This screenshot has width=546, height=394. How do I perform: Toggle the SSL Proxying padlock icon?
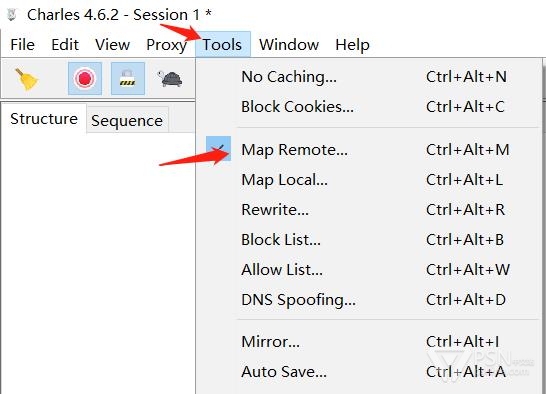click(x=127, y=78)
